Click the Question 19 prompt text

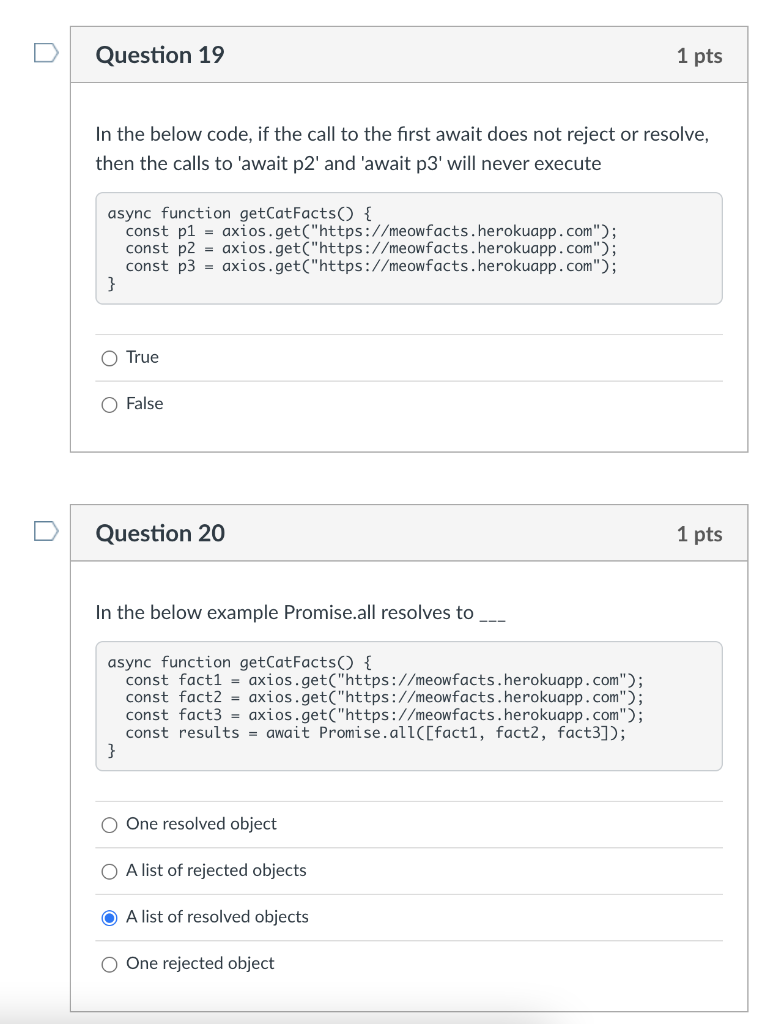point(402,148)
